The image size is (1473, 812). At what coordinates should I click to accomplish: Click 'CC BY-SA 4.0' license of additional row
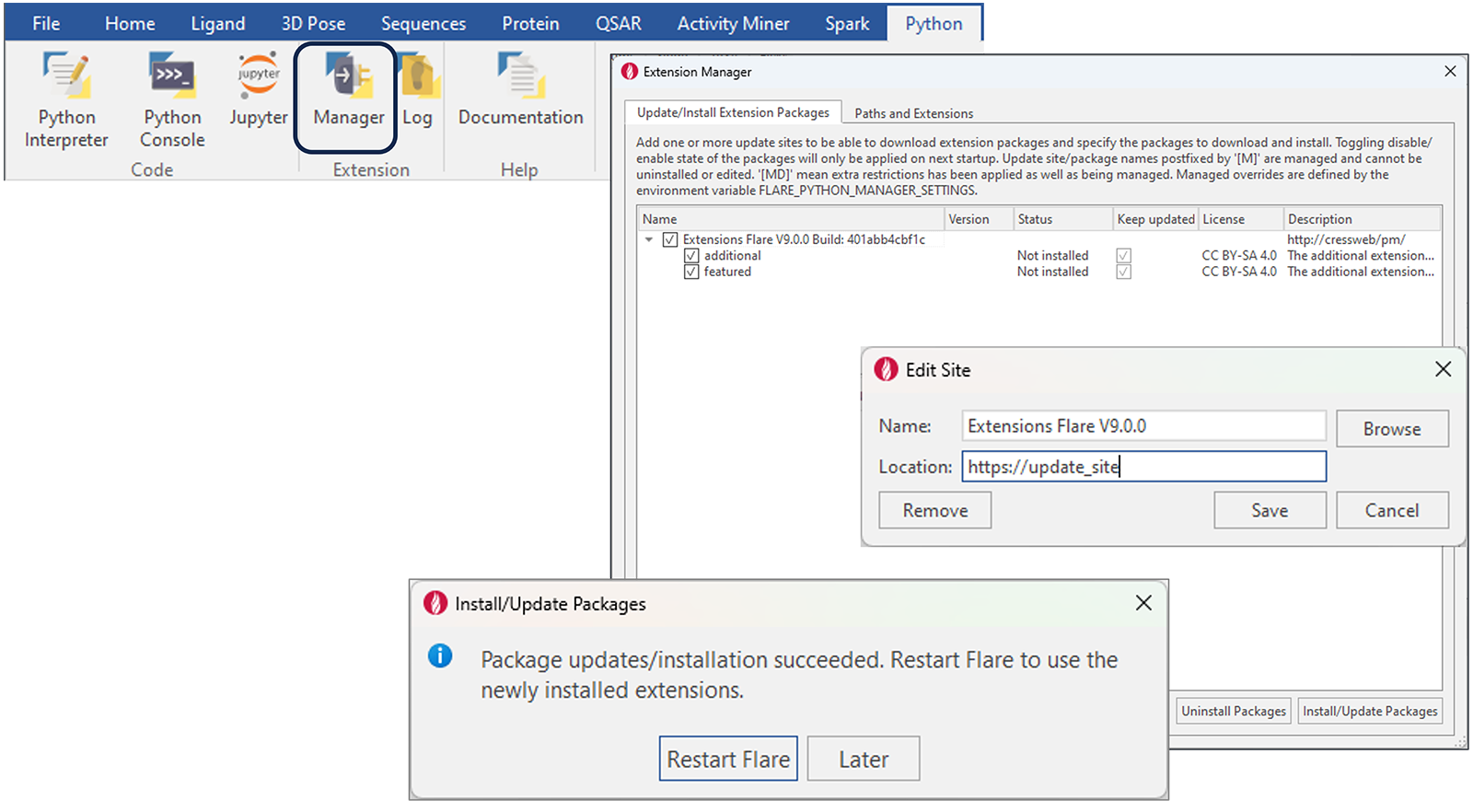click(1239, 256)
